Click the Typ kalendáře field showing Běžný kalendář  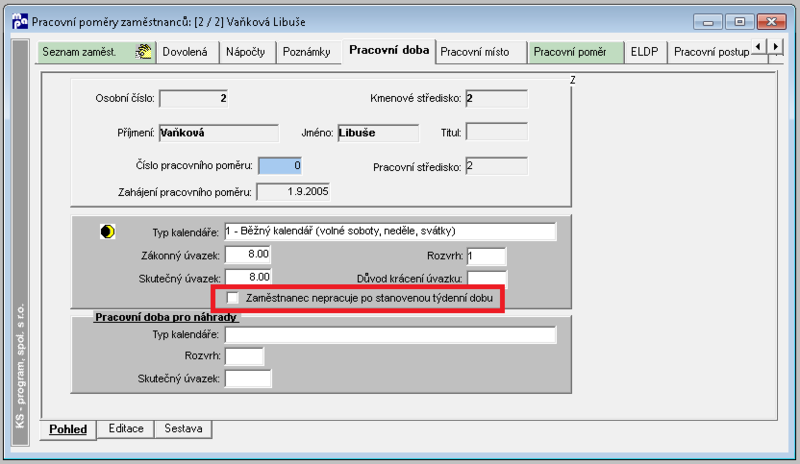click(x=390, y=231)
